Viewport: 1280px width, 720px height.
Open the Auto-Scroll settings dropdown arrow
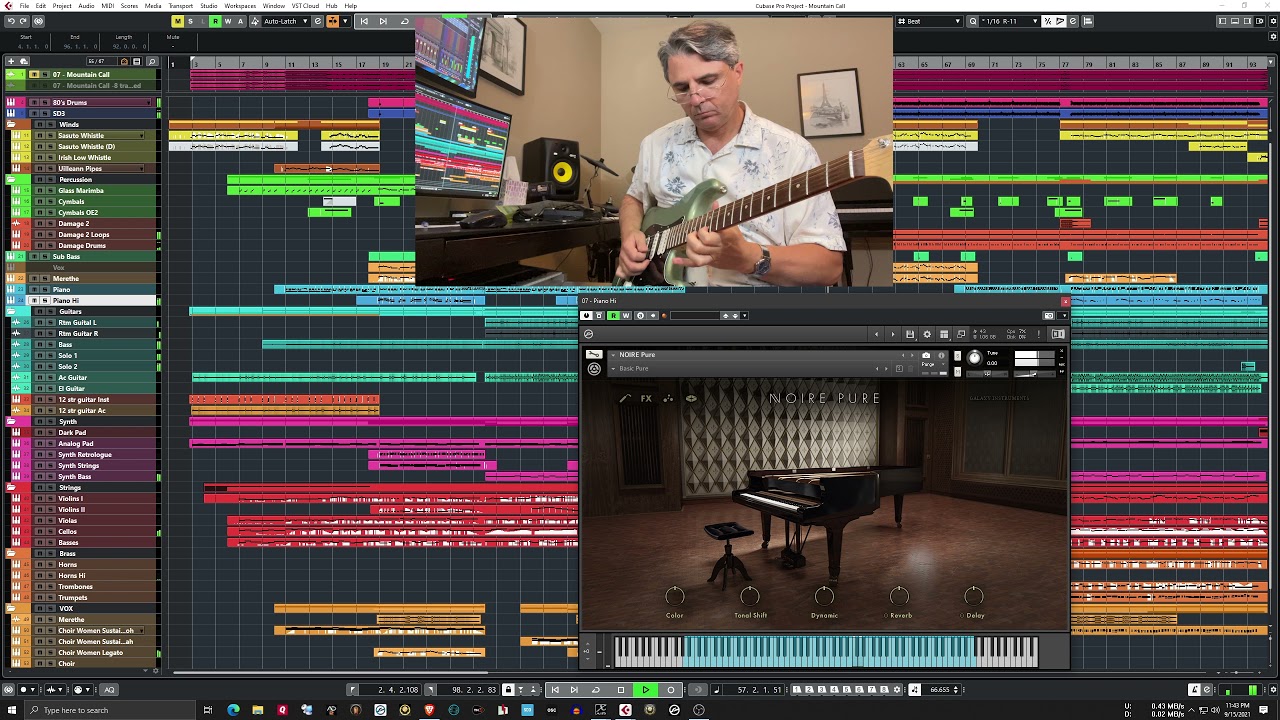coord(344,21)
